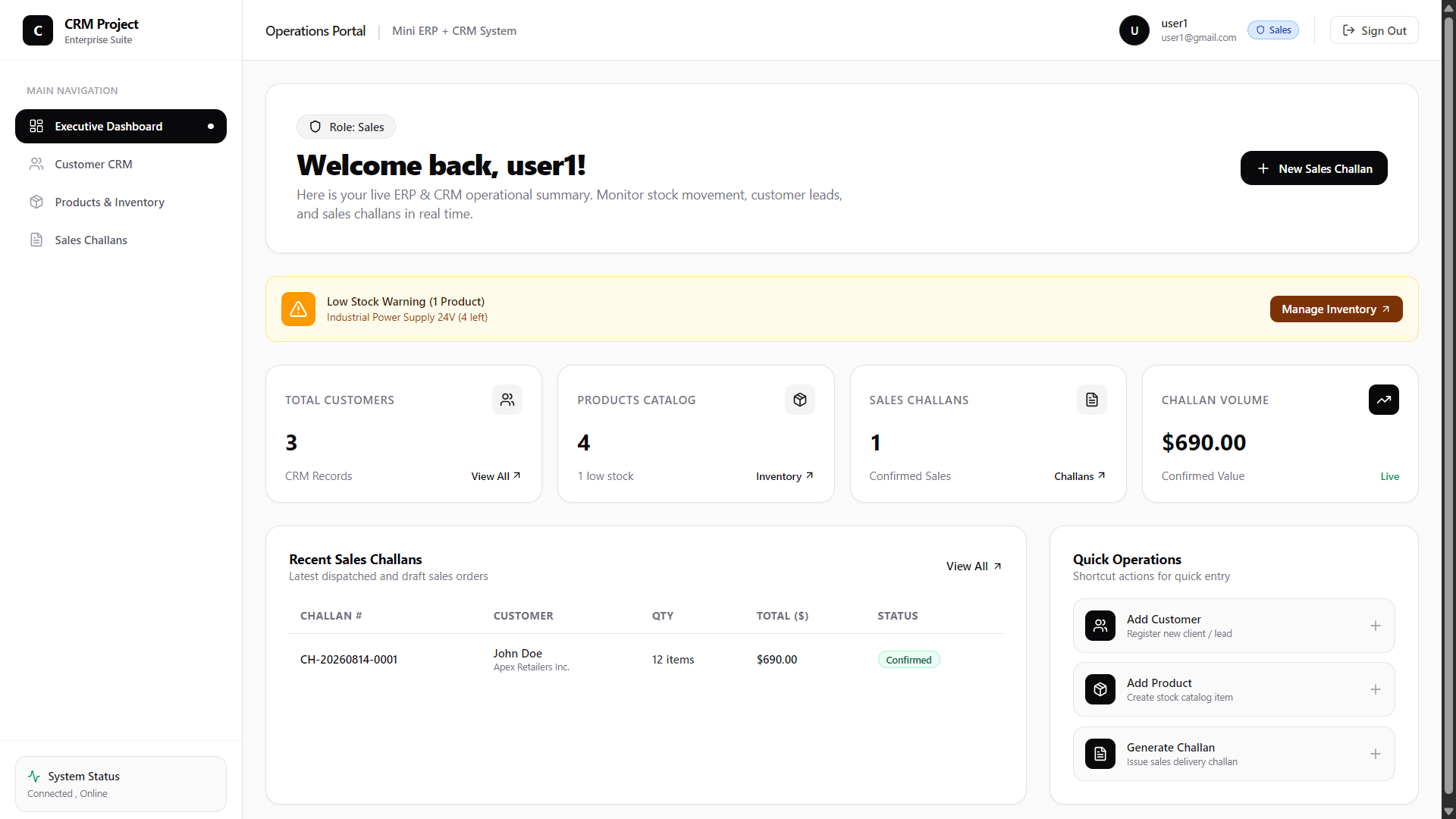The width and height of the screenshot is (1456, 819).
Task: Go to Products & Inventory page
Action: pos(121,202)
